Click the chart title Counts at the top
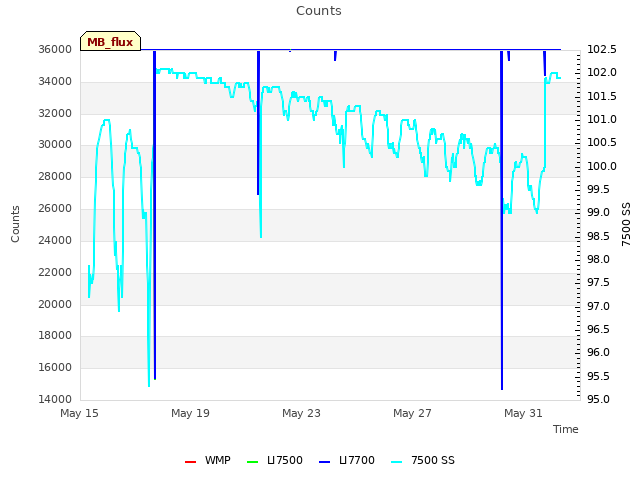The width and height of the screenshot is (640, 480). [319, 11]
